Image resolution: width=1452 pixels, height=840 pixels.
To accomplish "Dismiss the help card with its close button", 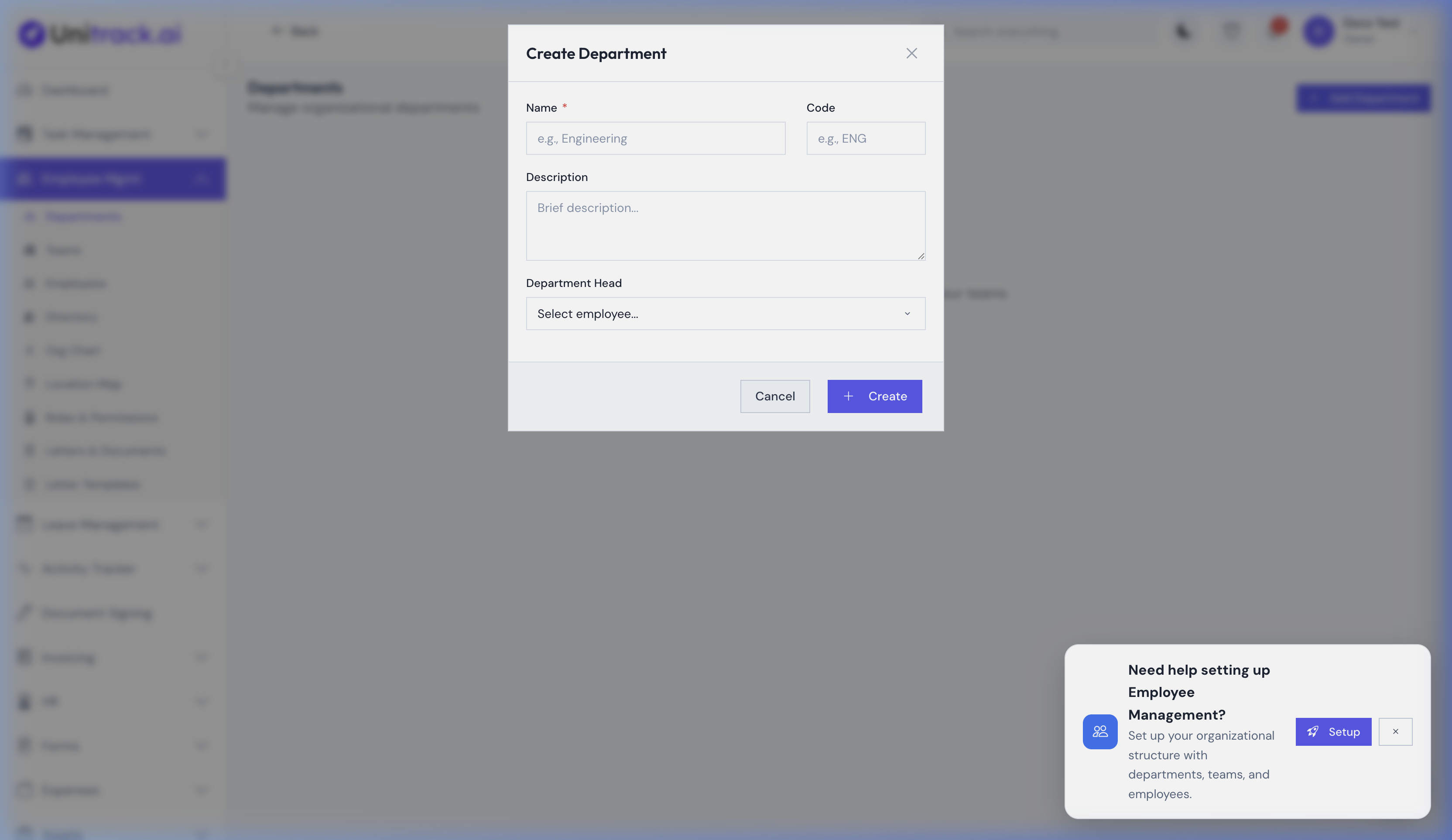I will (x=1395, y=732).
